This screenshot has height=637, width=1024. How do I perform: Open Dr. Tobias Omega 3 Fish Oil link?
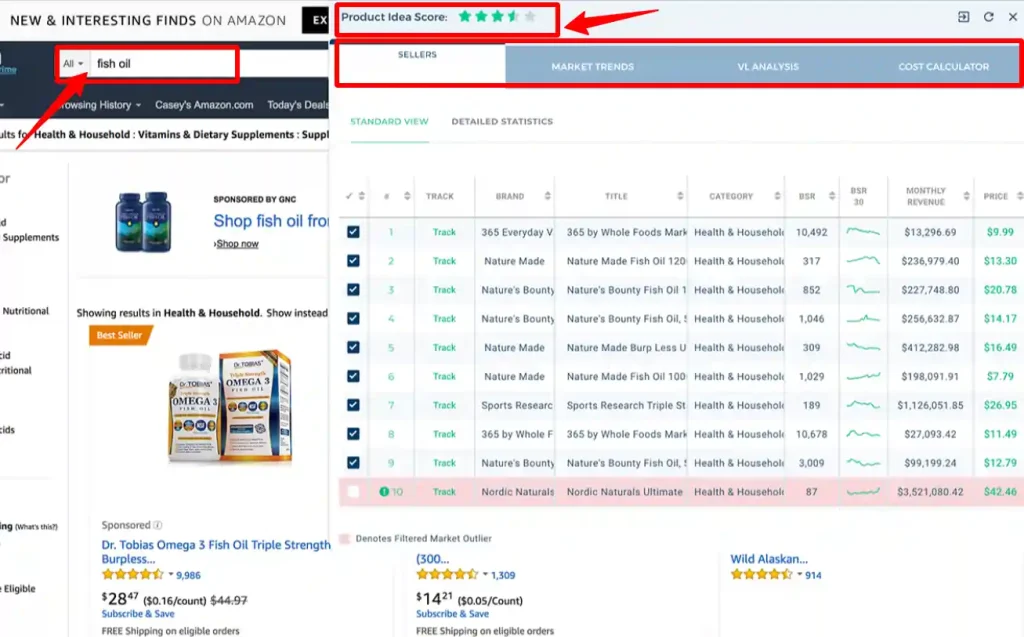[216, 551]
